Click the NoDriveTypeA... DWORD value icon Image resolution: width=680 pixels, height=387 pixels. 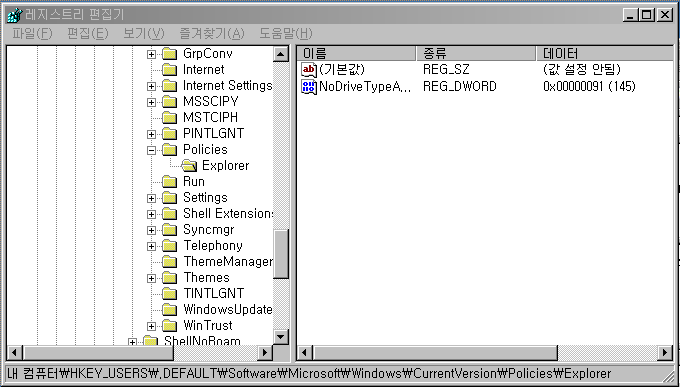(x=309, y=87)
